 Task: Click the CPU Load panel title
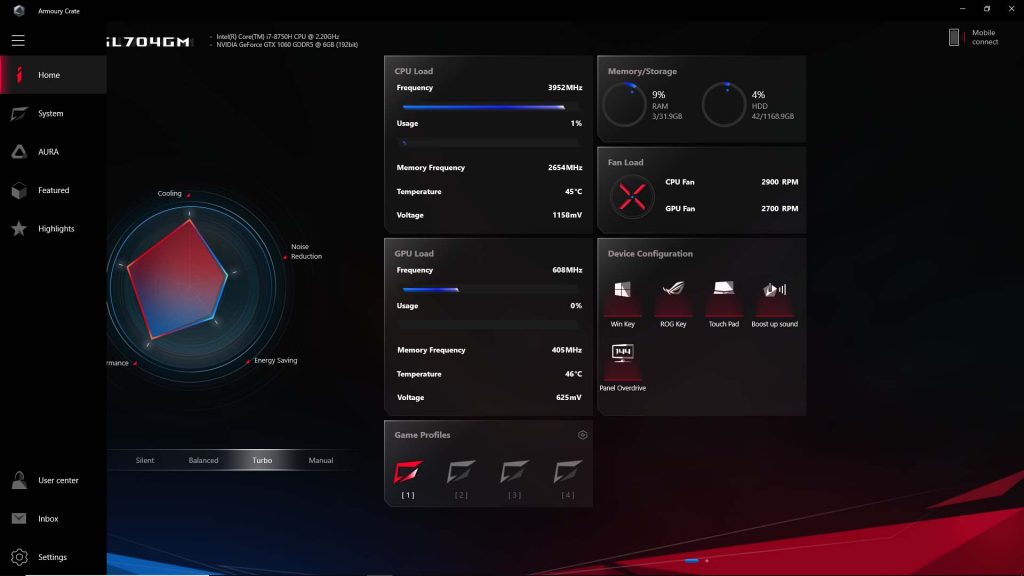[413, 71]
